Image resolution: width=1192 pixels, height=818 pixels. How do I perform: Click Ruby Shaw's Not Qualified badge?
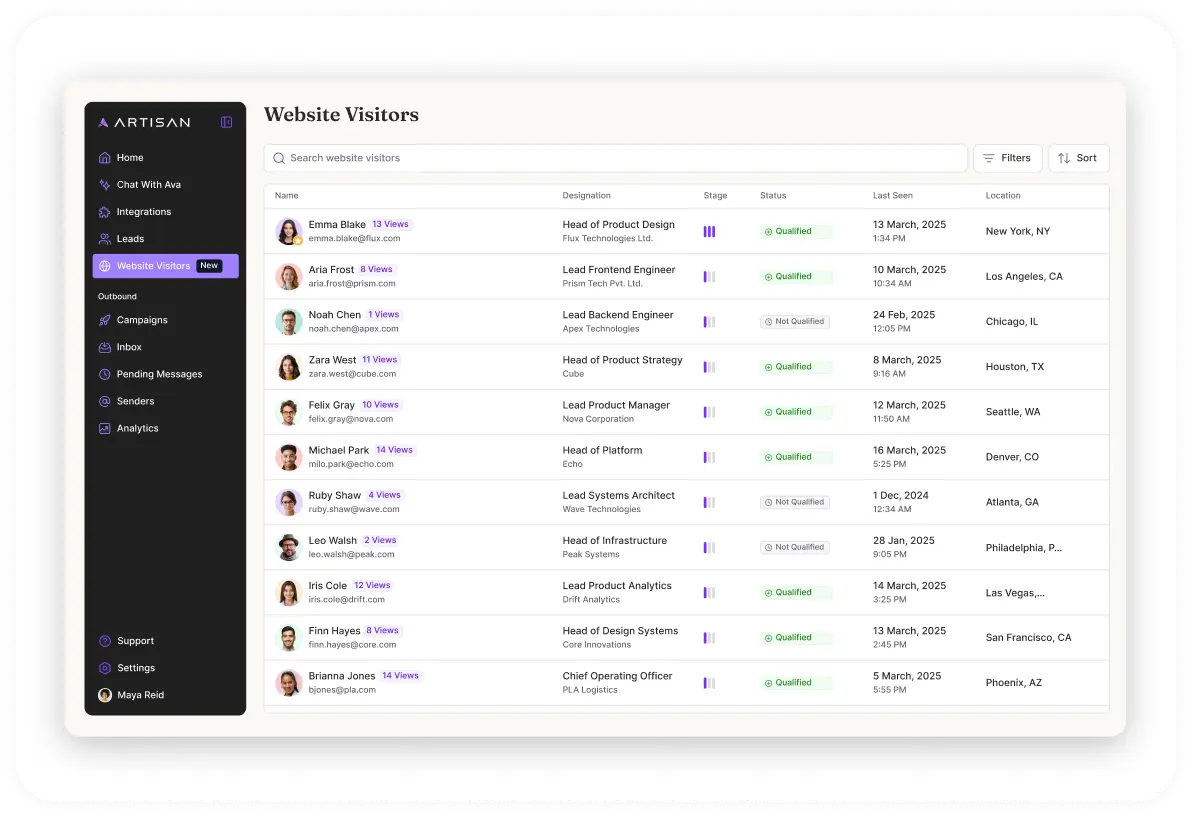(x=795, y=502)
